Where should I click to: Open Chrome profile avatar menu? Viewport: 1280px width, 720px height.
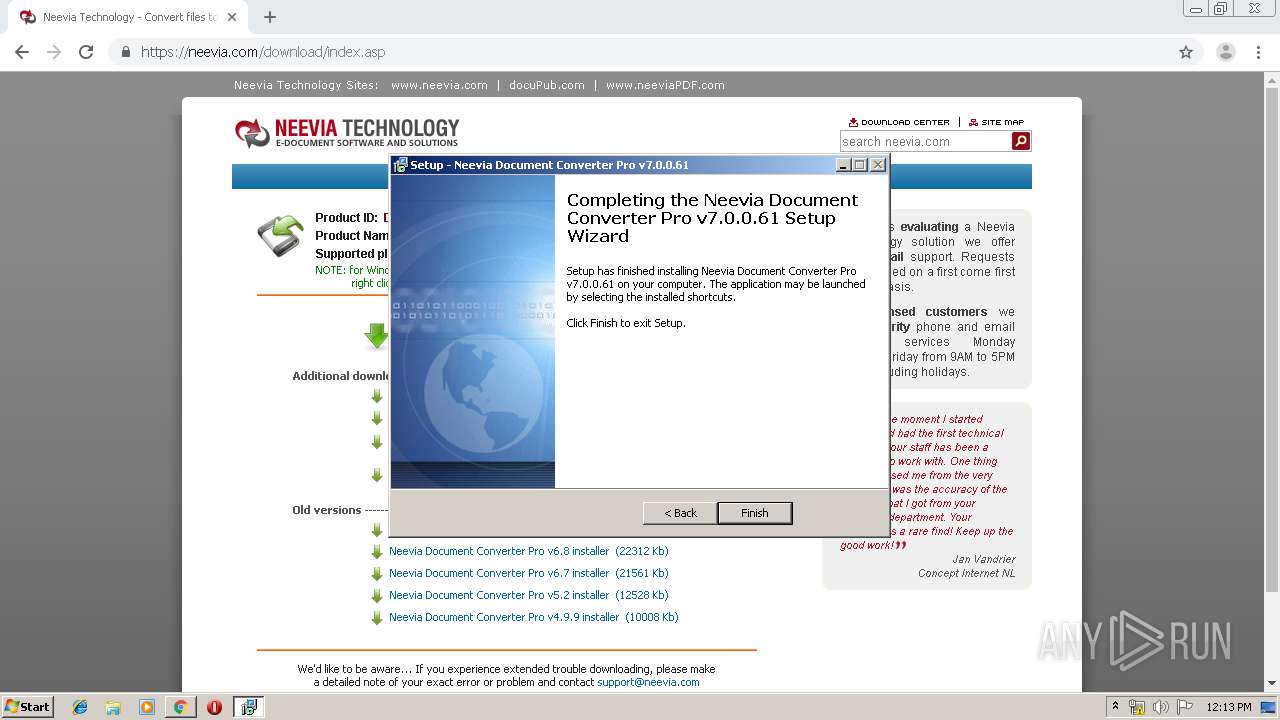pyautogui.click(x=1225, y=52)
